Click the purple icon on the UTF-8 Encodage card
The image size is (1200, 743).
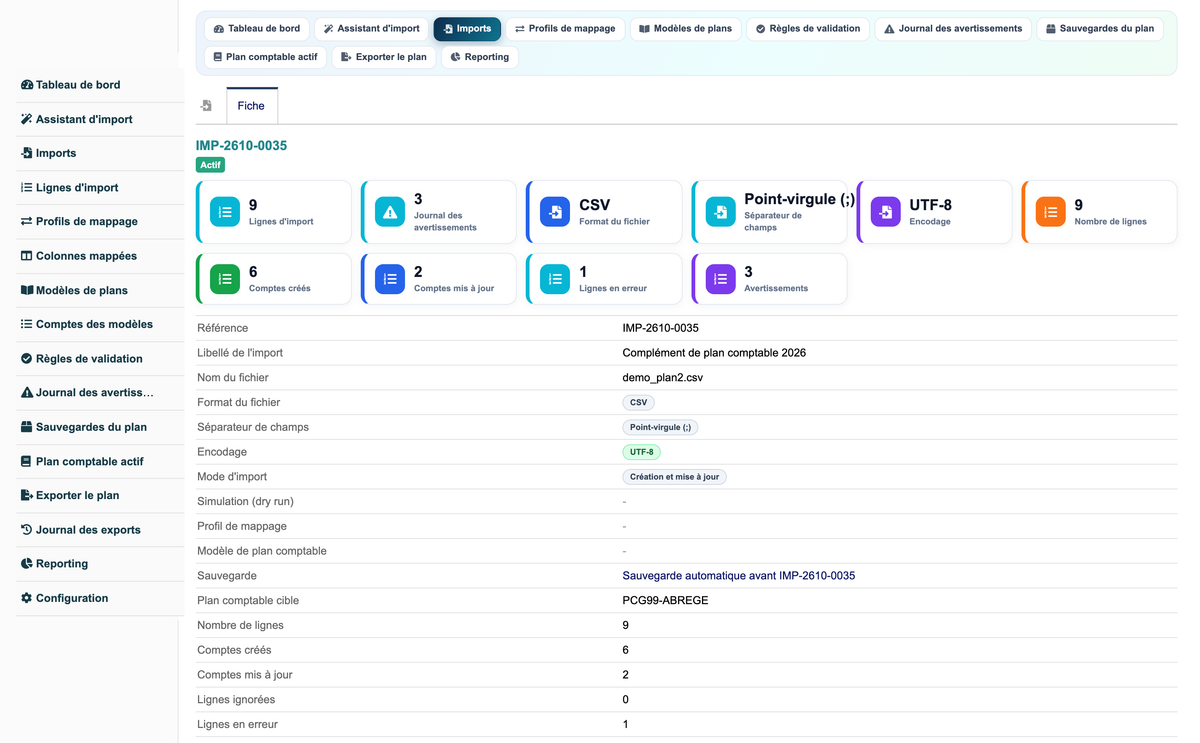(885, 212)
